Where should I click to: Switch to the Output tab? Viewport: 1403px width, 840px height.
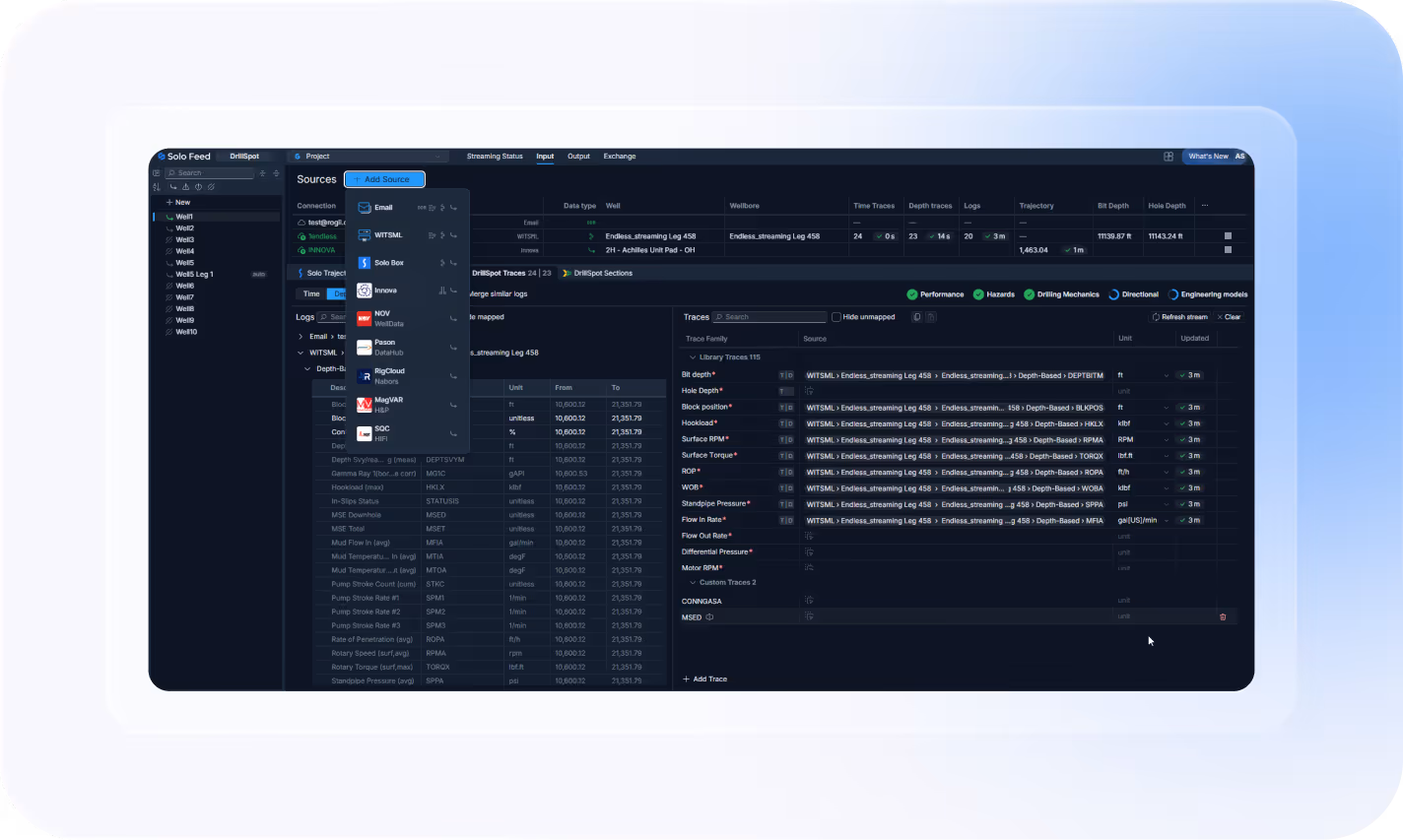[x=578, y=157]
